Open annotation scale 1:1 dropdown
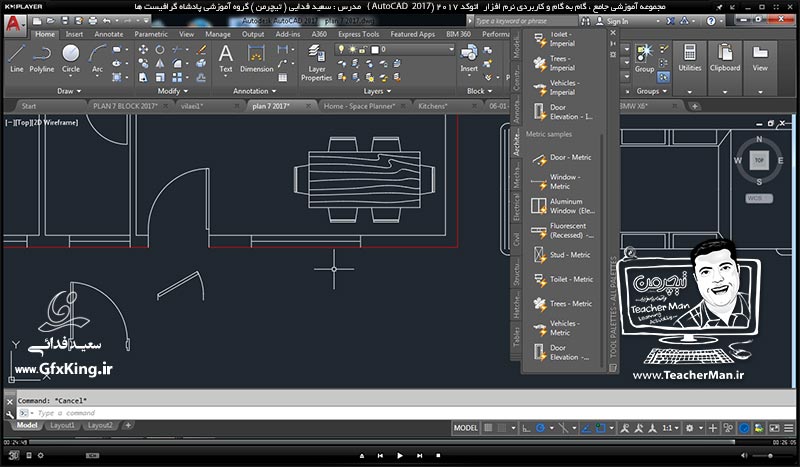Screen dimensions: 800x467 [x=670, y=428]
